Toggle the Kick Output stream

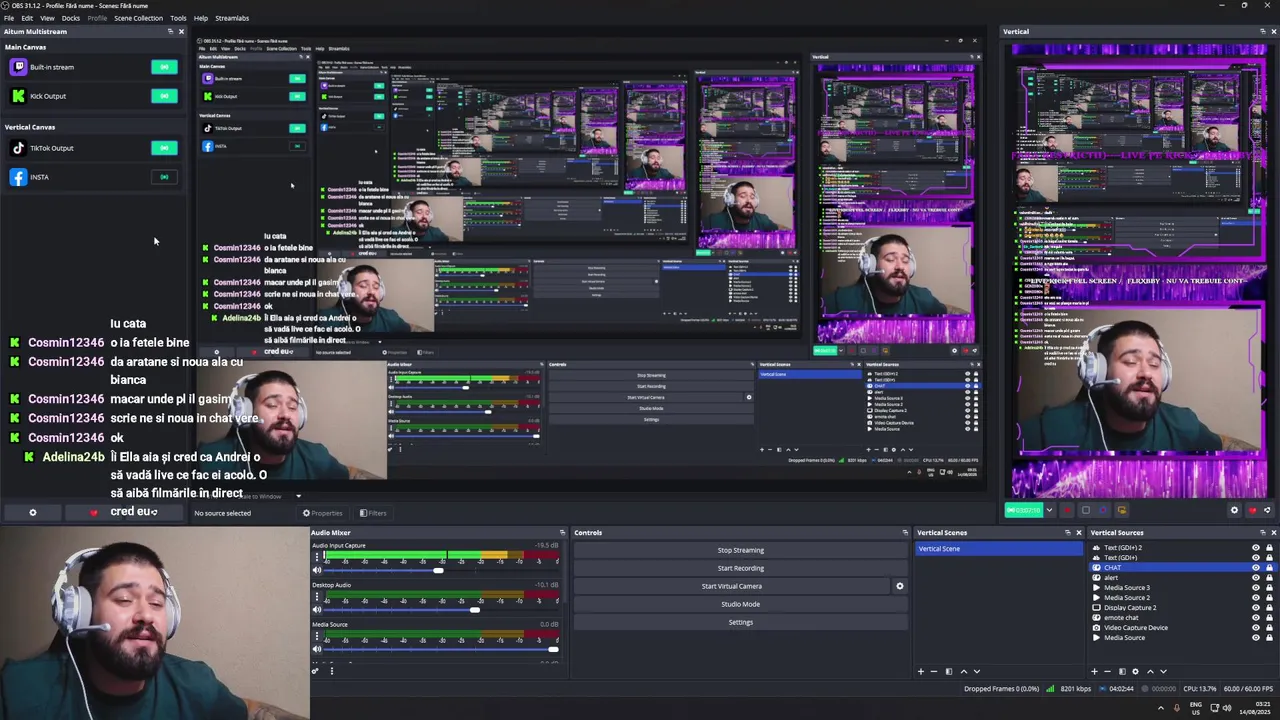coord(164,96)
